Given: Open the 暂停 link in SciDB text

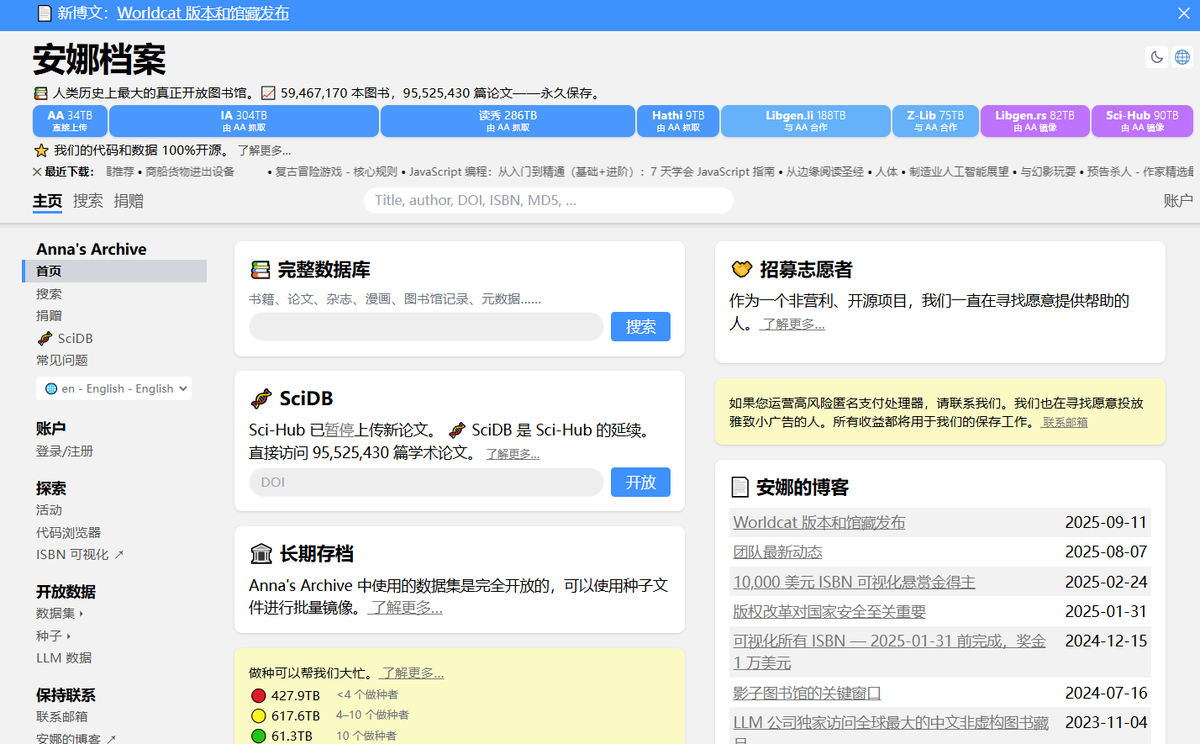Looking at the screenshot, I should [339, 430].
